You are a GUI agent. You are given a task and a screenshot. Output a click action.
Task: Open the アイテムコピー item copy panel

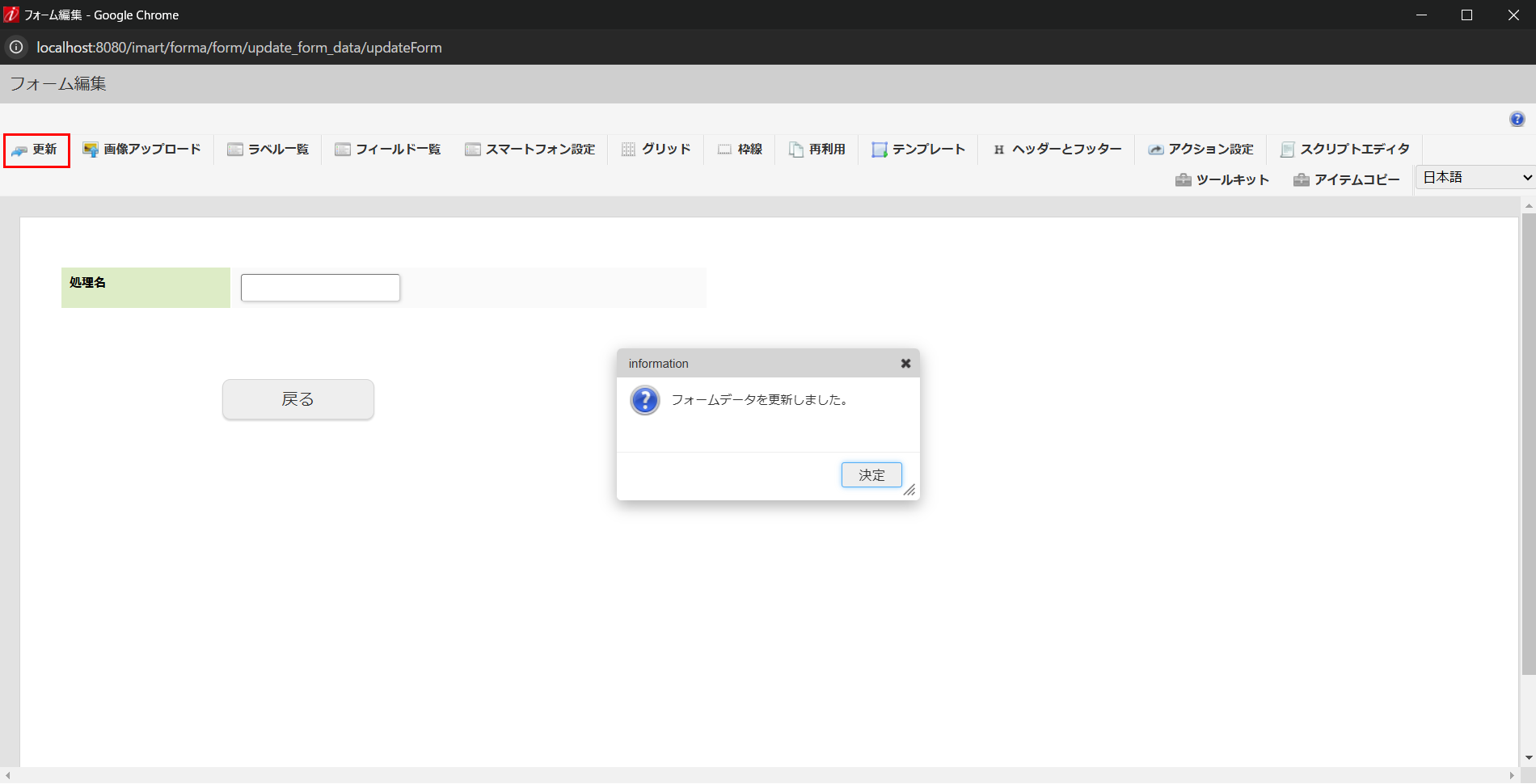tap(1347, 179)
